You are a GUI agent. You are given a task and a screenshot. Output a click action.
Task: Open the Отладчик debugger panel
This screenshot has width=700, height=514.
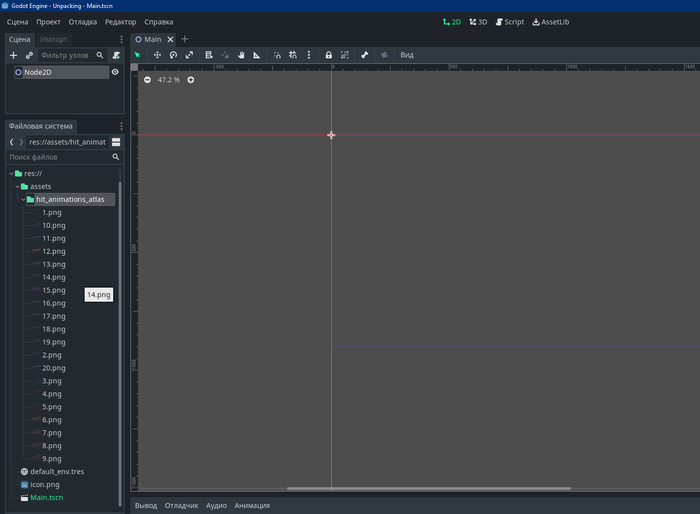181,506
